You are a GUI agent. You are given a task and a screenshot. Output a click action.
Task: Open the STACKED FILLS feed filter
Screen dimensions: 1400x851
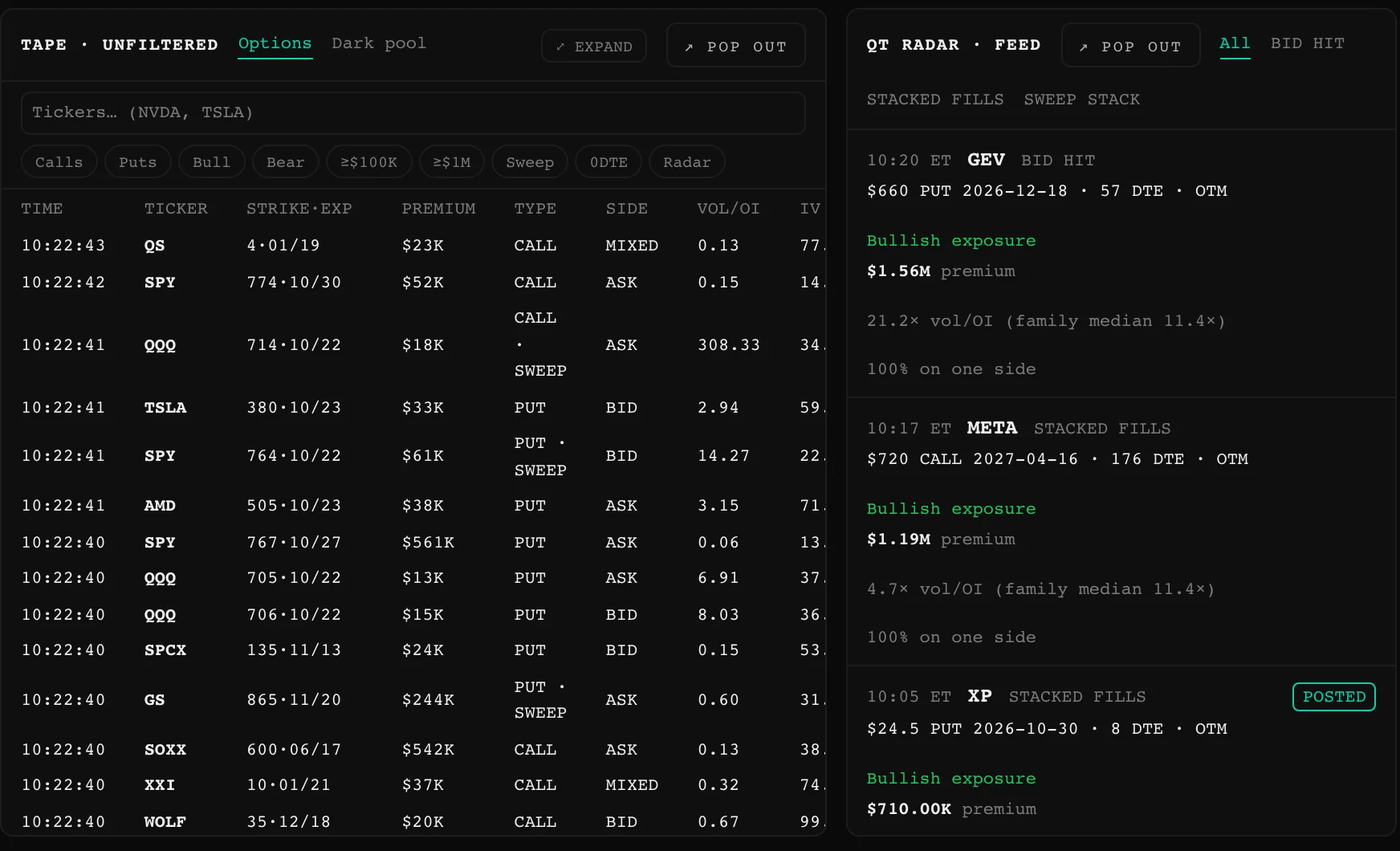[x=935, y=100]
